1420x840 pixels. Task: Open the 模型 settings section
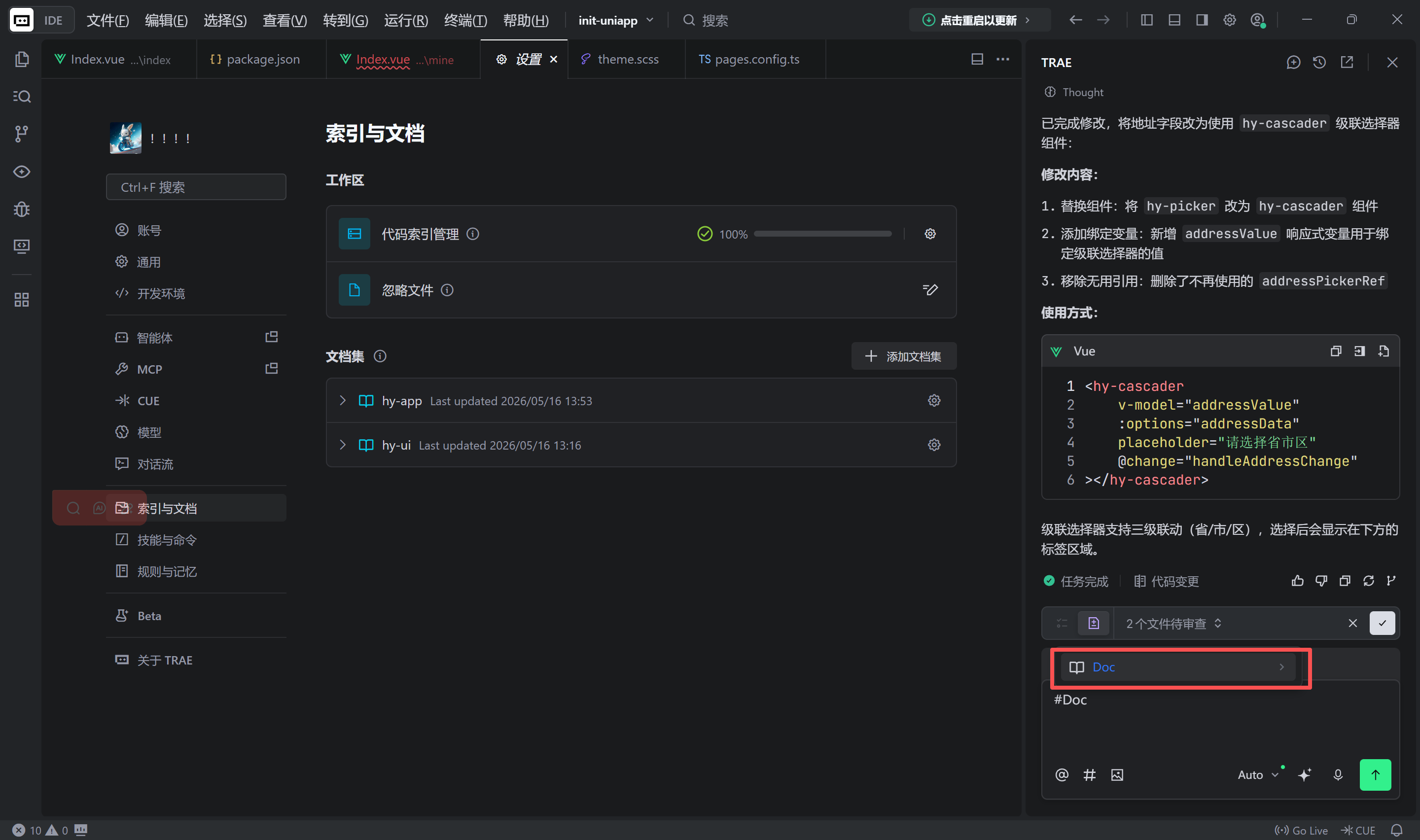[x=196, y=432]
